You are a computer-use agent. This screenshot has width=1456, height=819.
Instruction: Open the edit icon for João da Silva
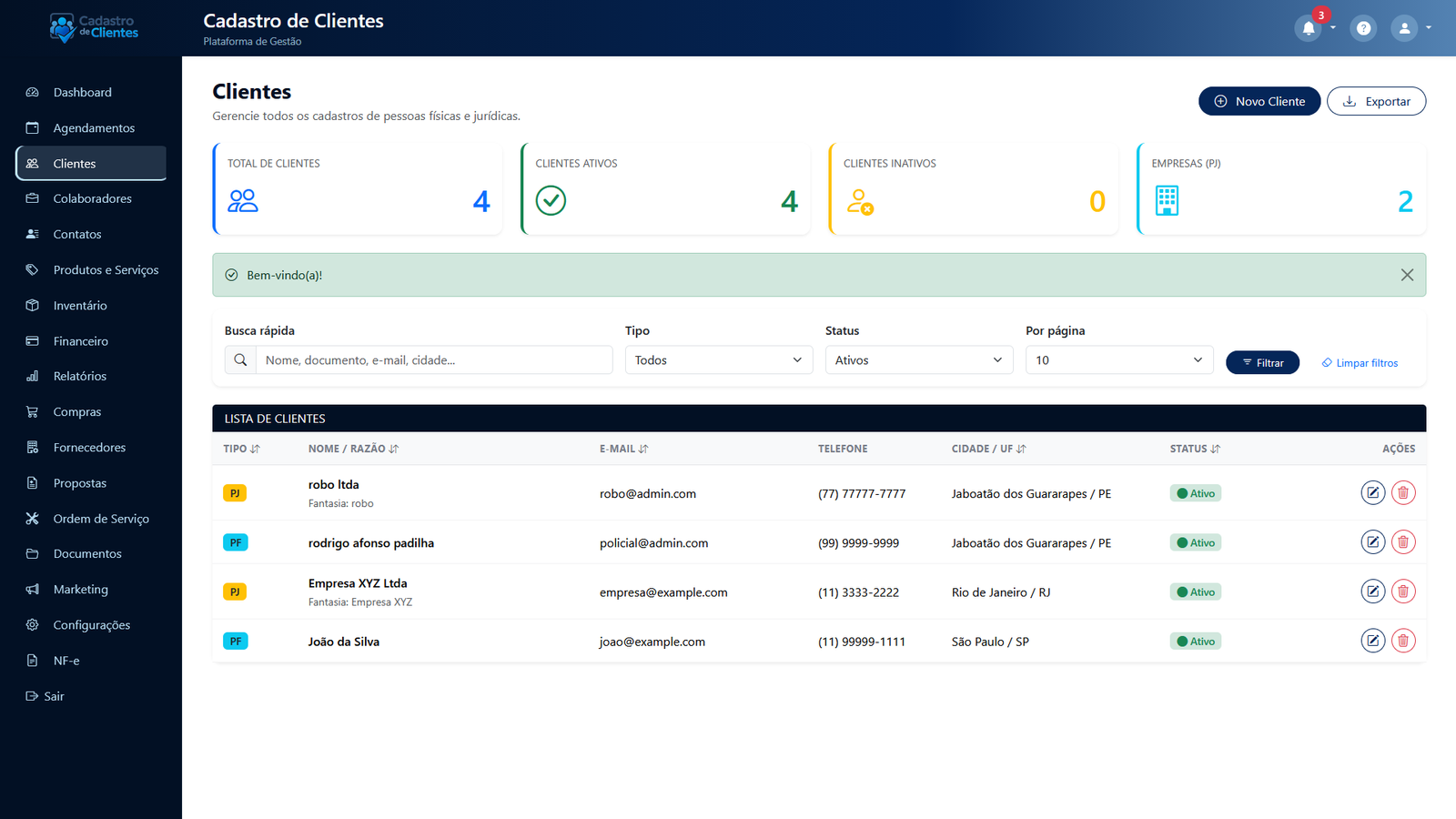point(1372,640)
